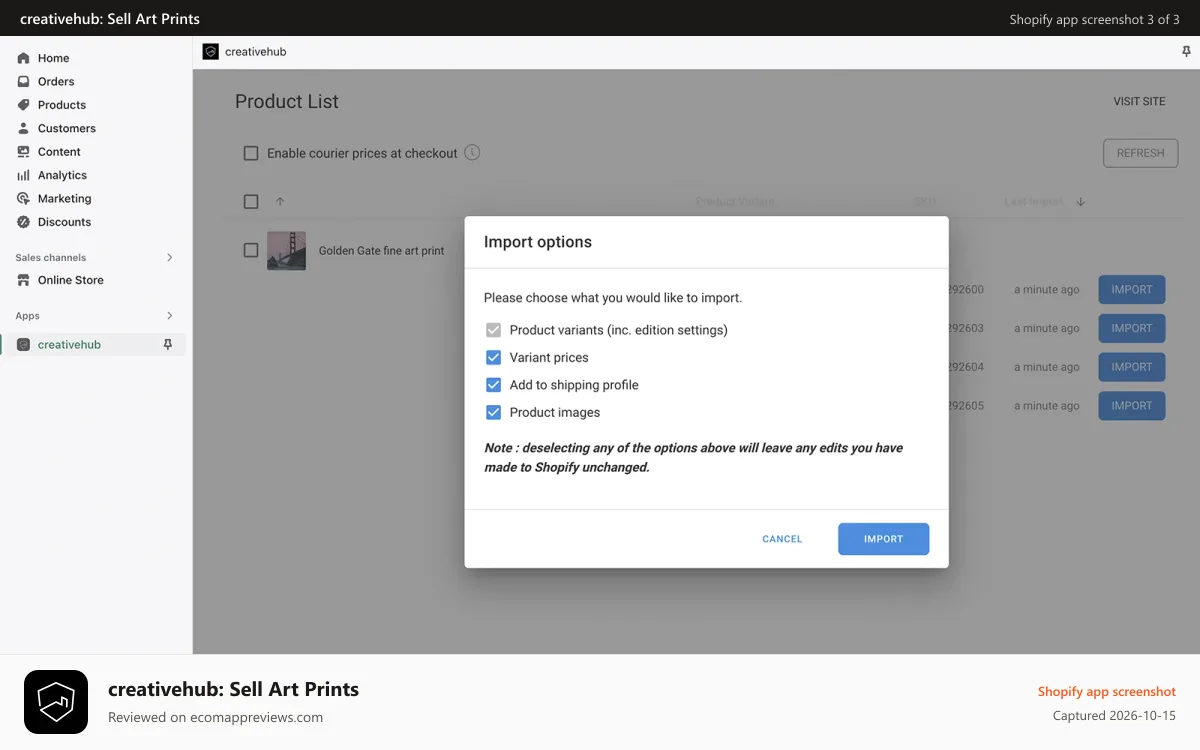
Task: Click the Import options dialog title
Action: [x=538, y=242]
